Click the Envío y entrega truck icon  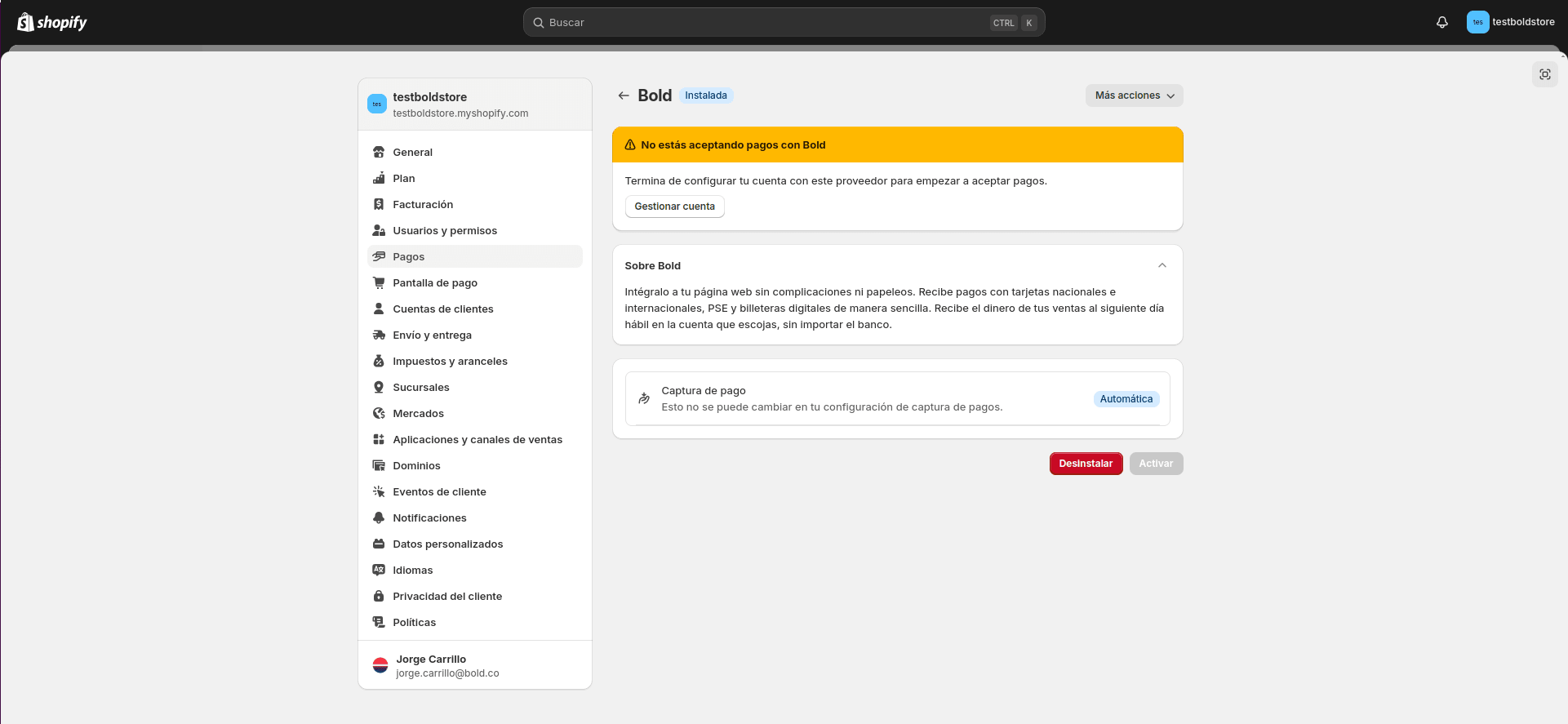(379, 335)
